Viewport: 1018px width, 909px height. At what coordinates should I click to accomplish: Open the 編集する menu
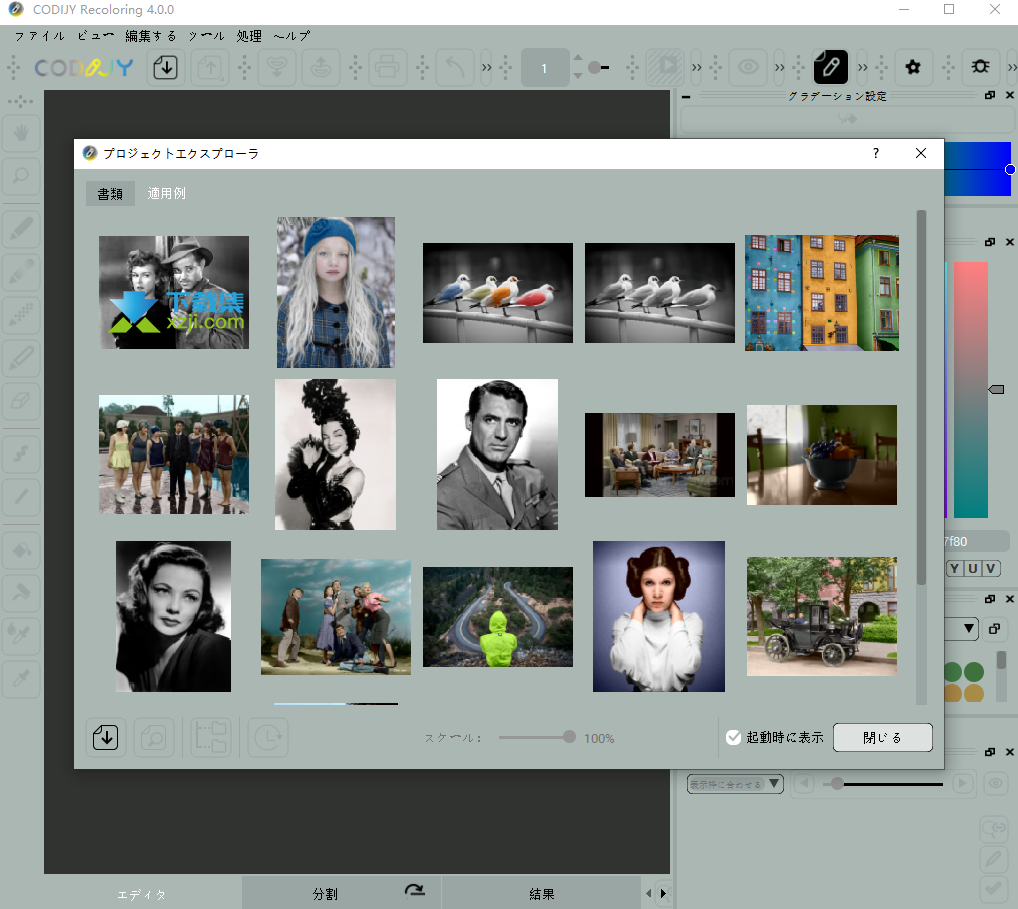click(151, 36)
